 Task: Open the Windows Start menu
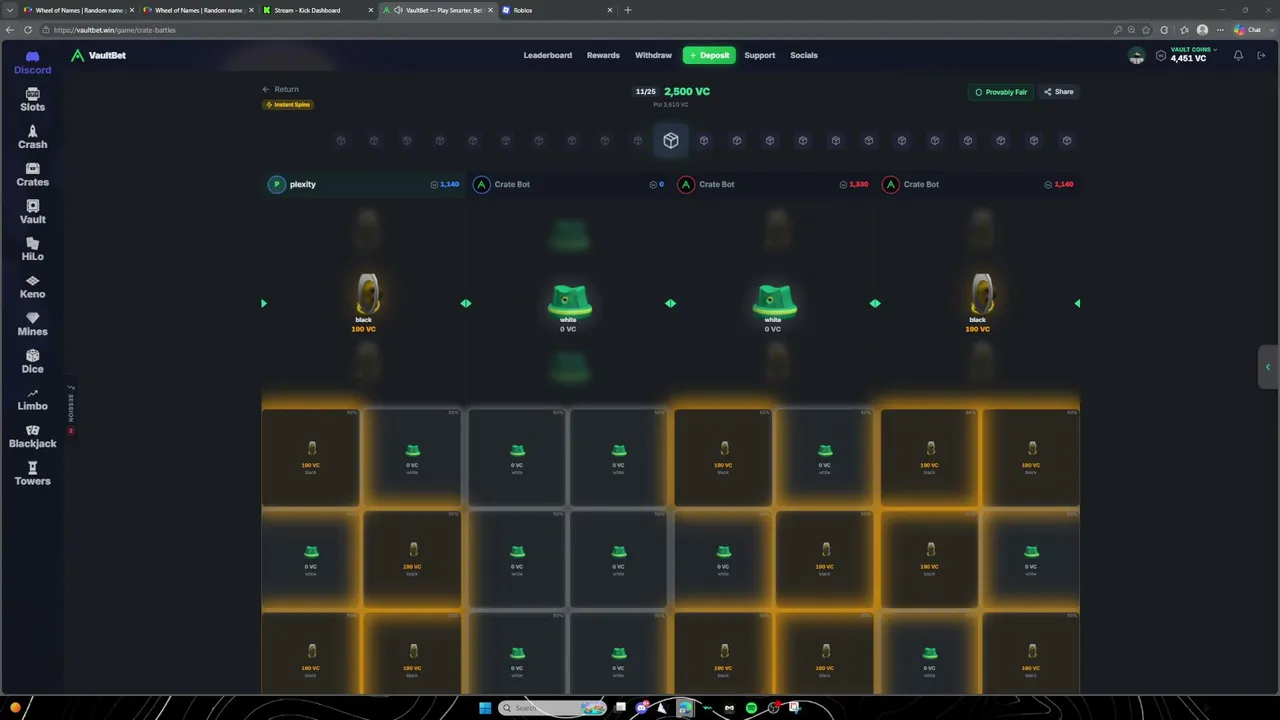pos(485,708)
